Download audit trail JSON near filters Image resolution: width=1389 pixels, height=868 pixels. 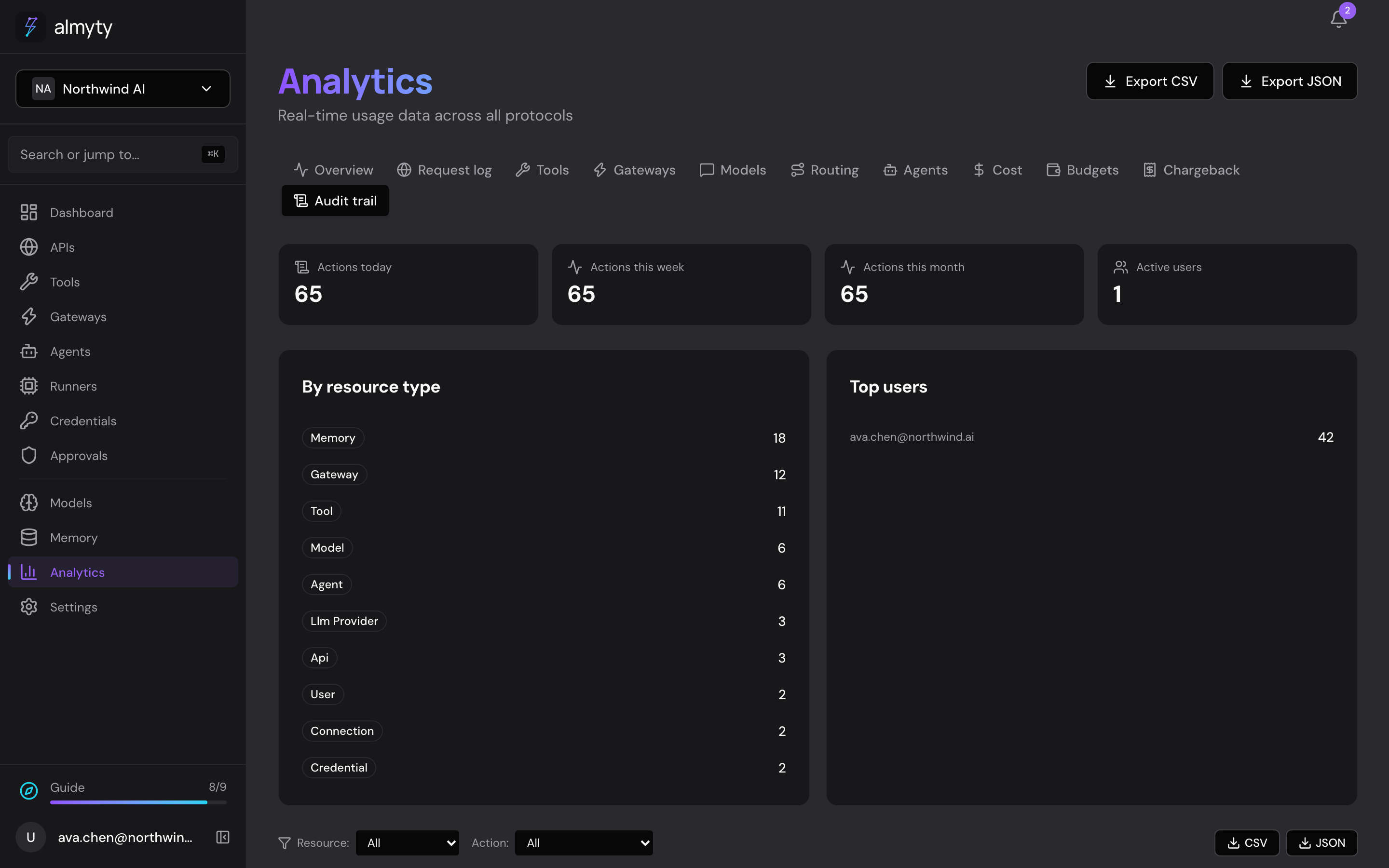(1321, 843)
